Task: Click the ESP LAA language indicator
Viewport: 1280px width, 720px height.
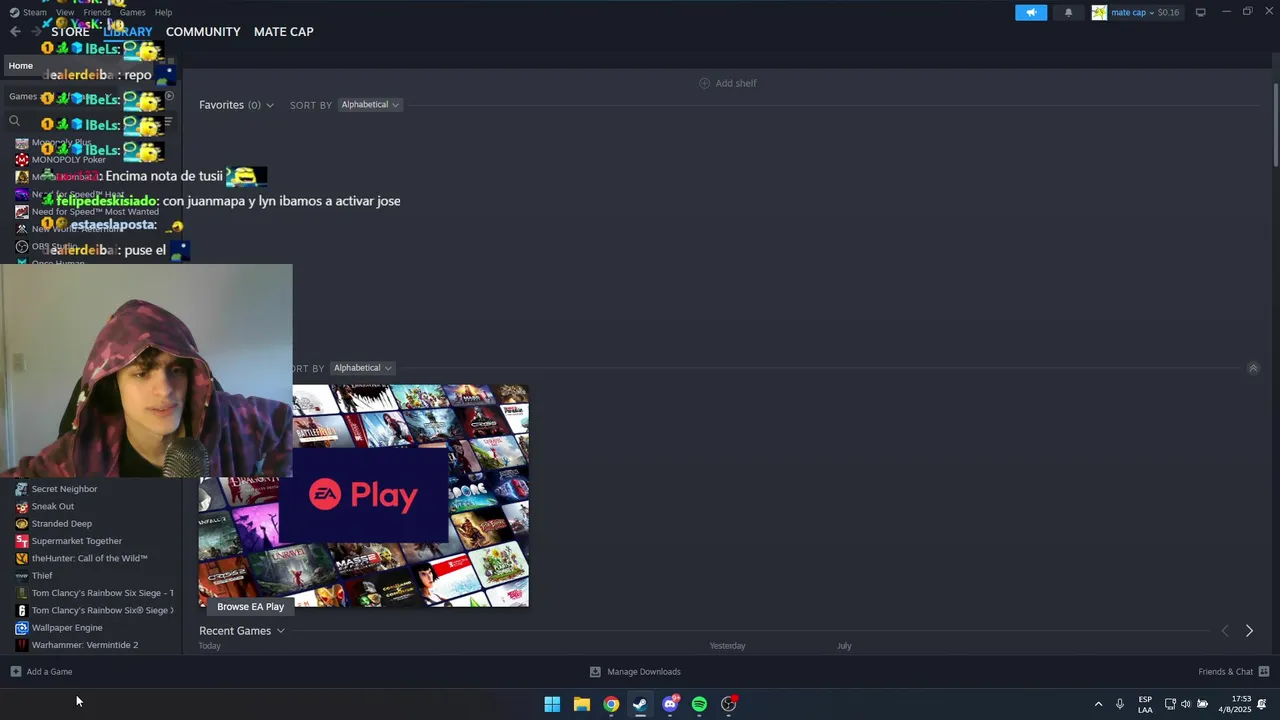Action: click(1145, 704)
